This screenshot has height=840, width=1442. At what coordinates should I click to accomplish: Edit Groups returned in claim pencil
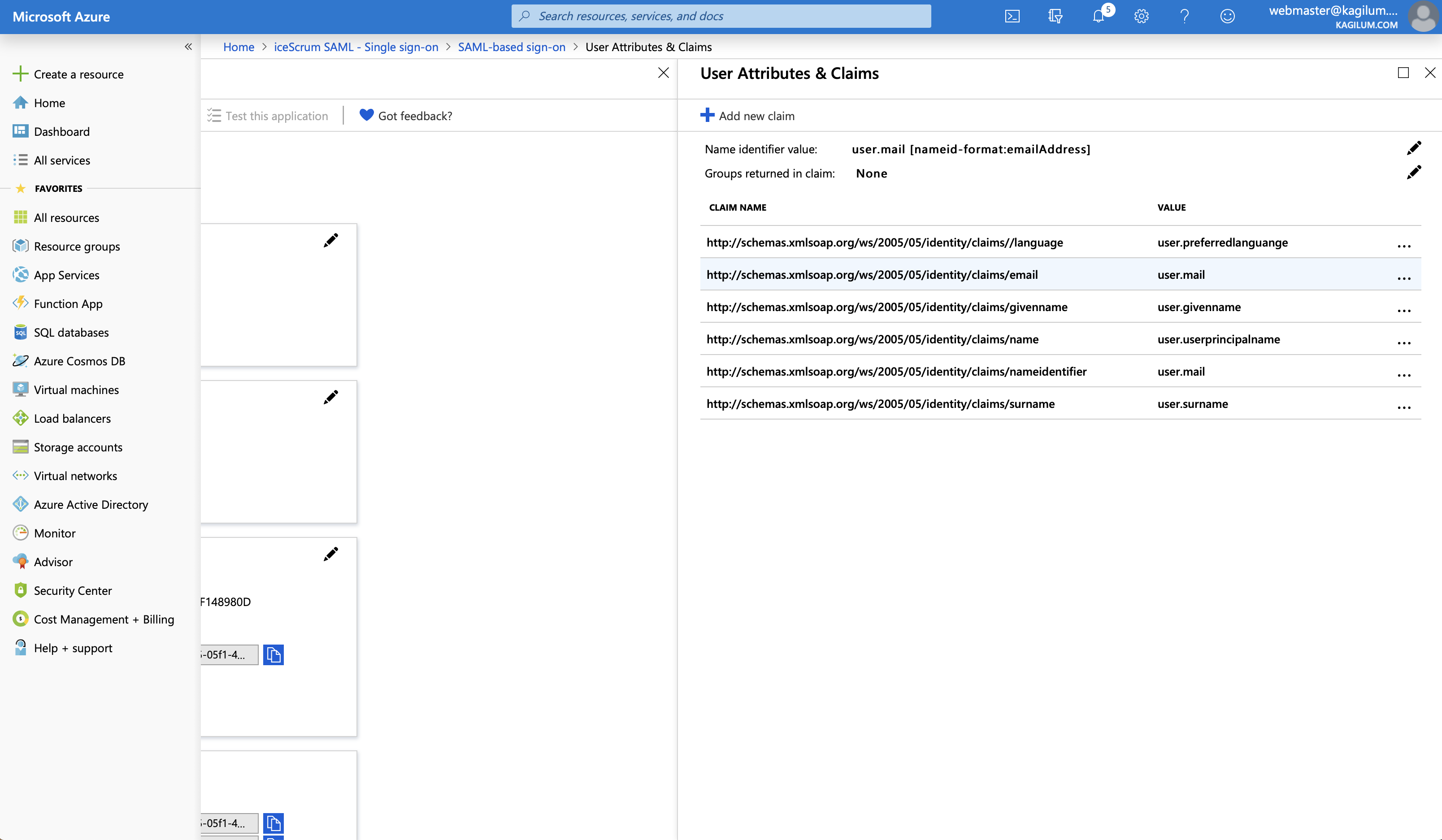[x=1413, y=173]
